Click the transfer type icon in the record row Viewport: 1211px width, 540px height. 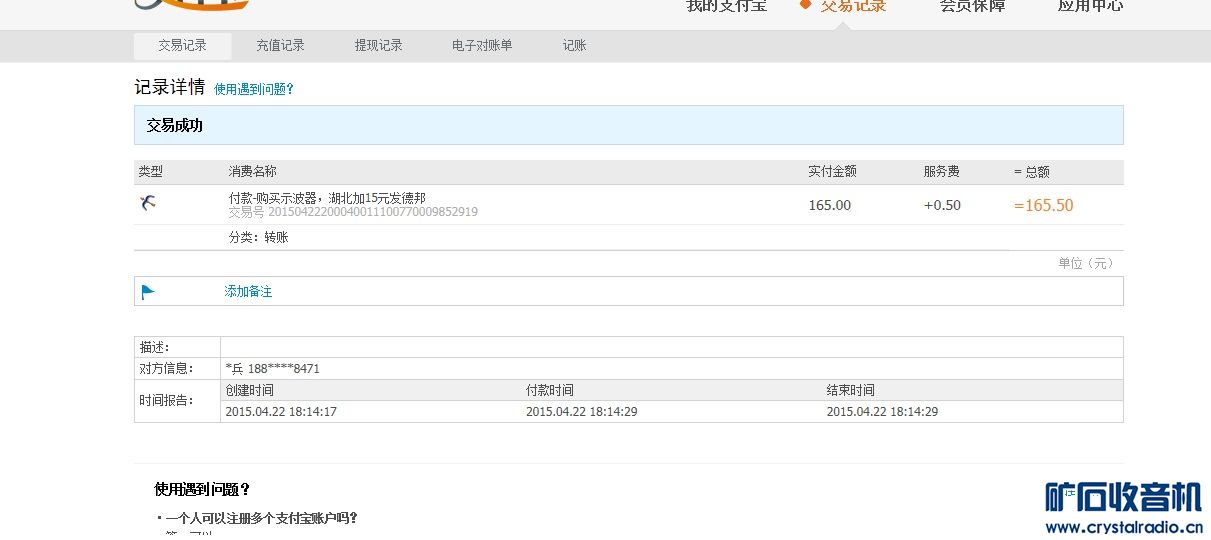pos(148,203)
